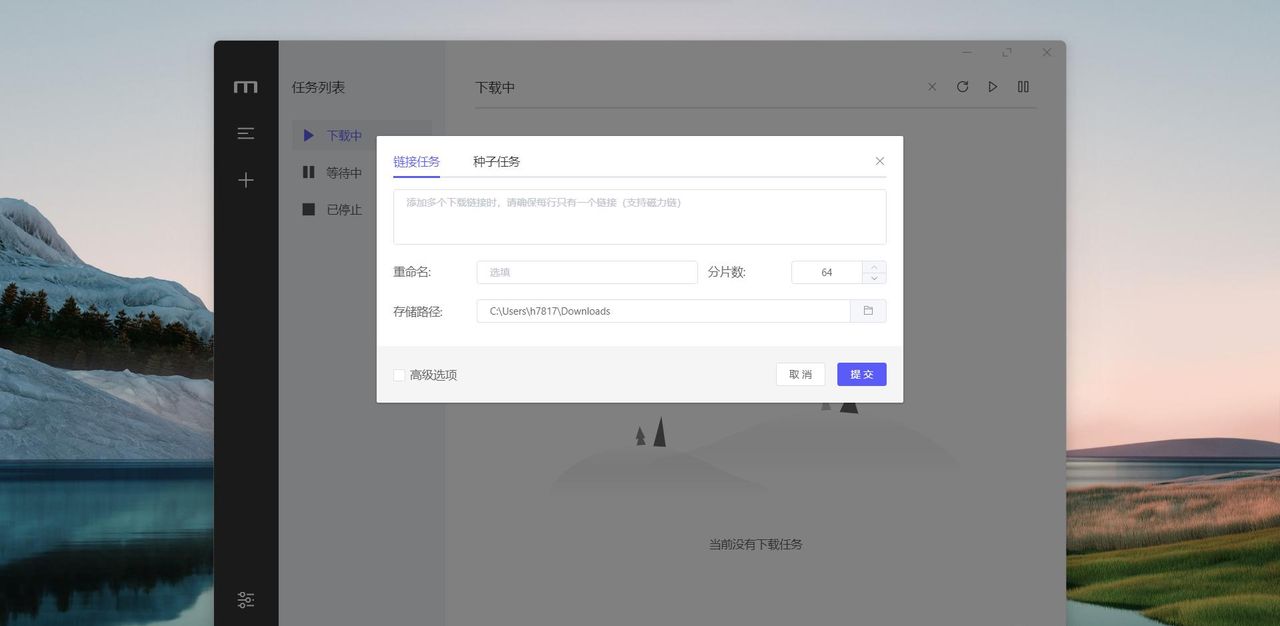
Task: View the 已停止 task category
Action: coord(345,209)
